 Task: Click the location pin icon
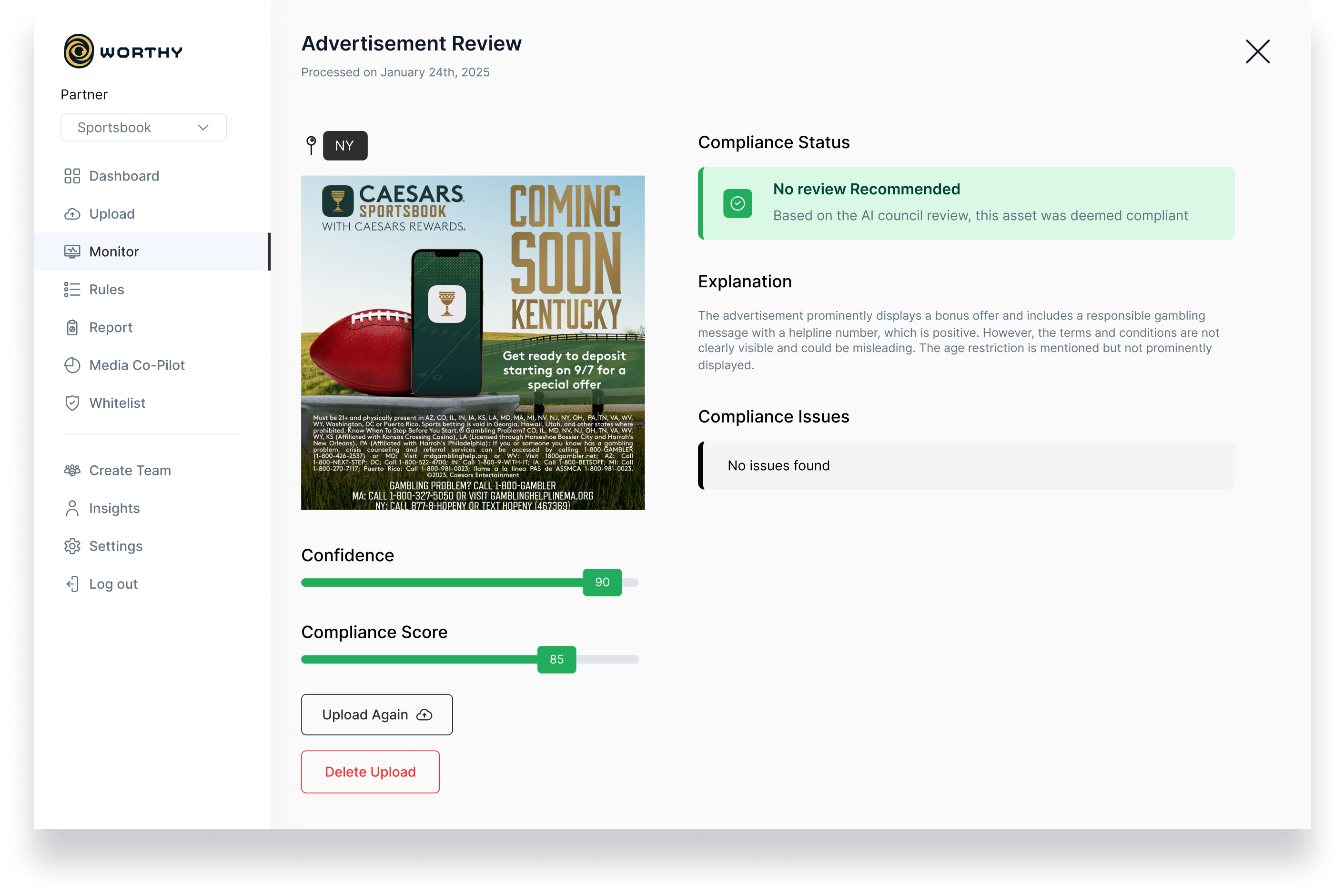pyautogui.click(x=311, y=145)
